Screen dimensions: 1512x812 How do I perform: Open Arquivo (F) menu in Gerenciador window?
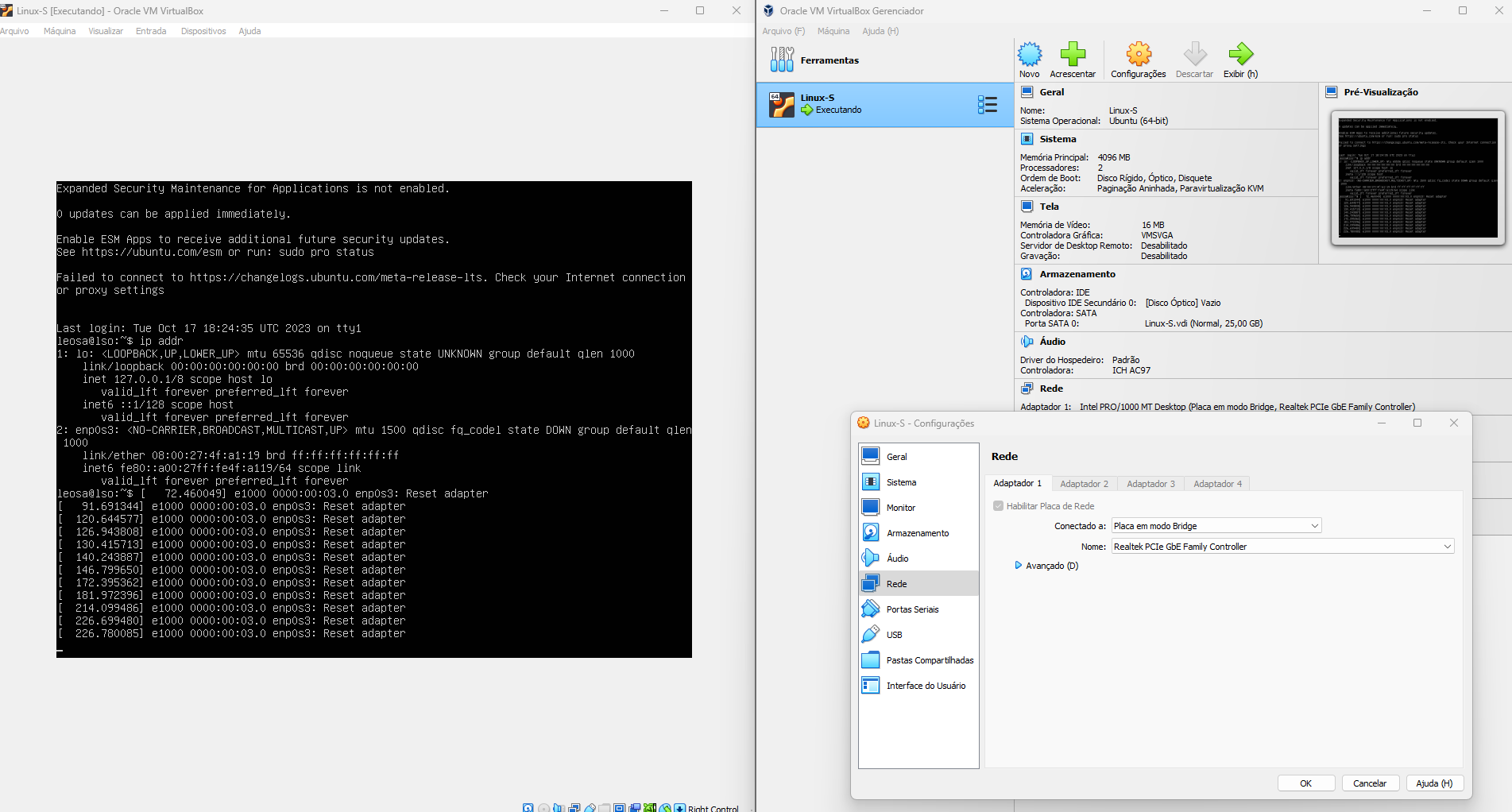point(783,31)
